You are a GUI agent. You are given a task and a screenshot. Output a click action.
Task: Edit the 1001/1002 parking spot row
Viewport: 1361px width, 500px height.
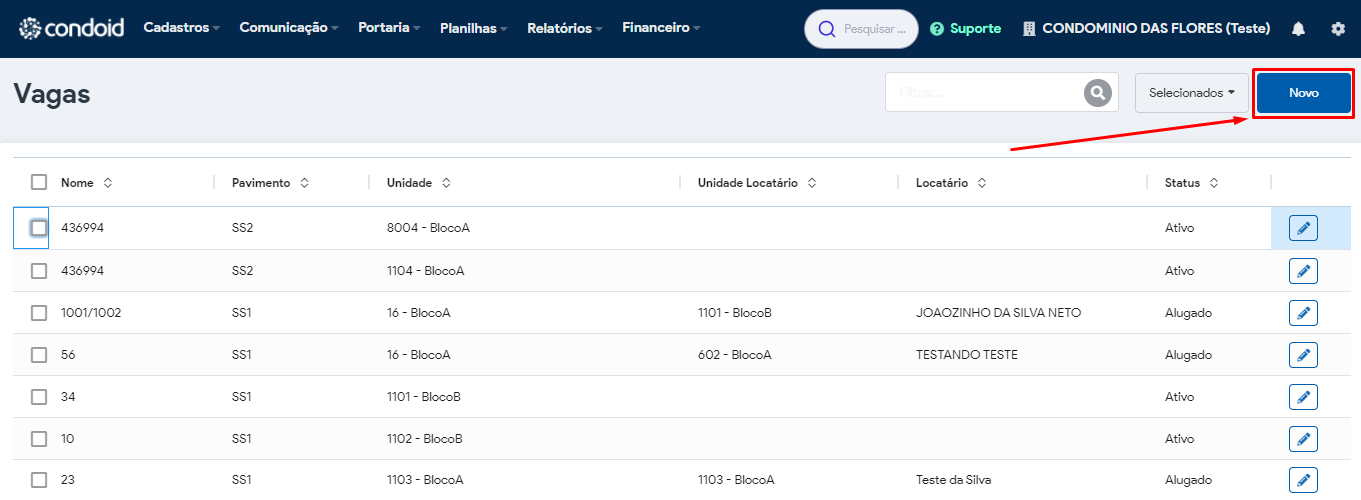[x=1303, y=313]
